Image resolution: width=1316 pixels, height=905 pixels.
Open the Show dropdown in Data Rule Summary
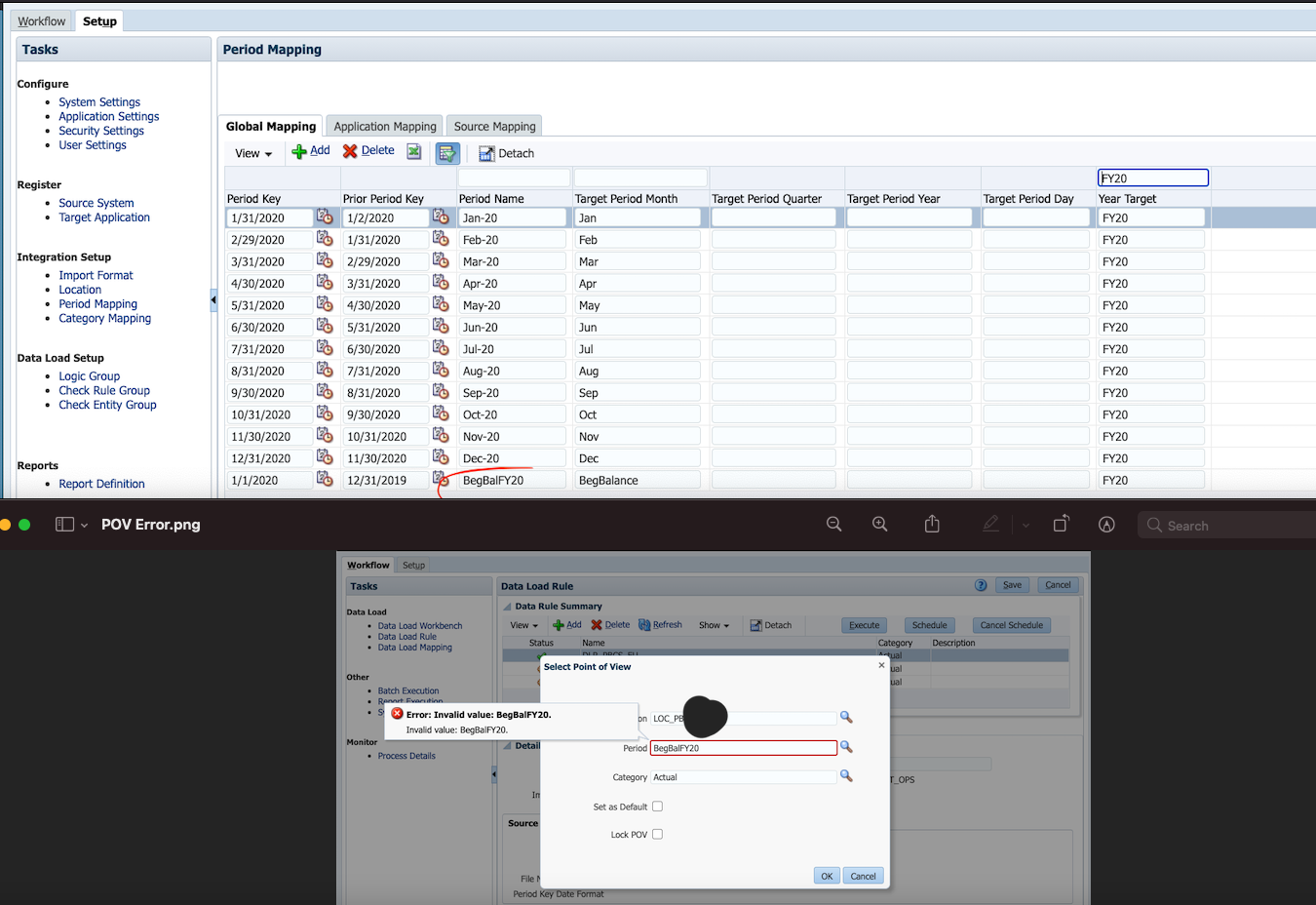click(x=715, y=625)
